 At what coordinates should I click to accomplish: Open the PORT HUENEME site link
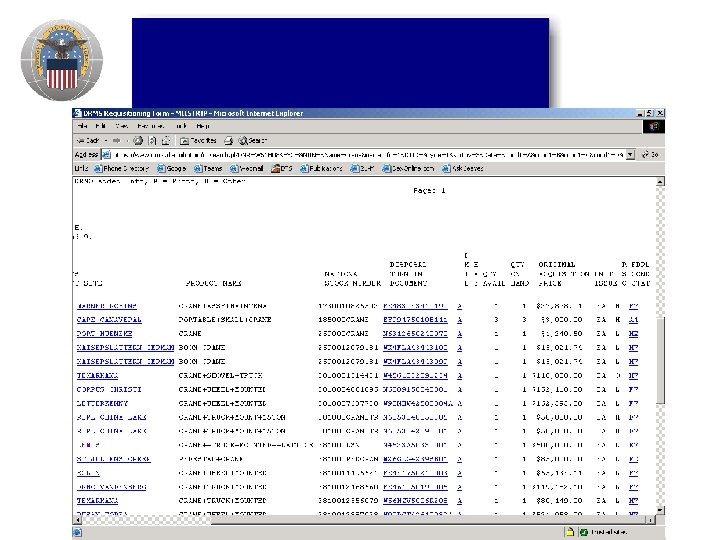coord(104,333)
